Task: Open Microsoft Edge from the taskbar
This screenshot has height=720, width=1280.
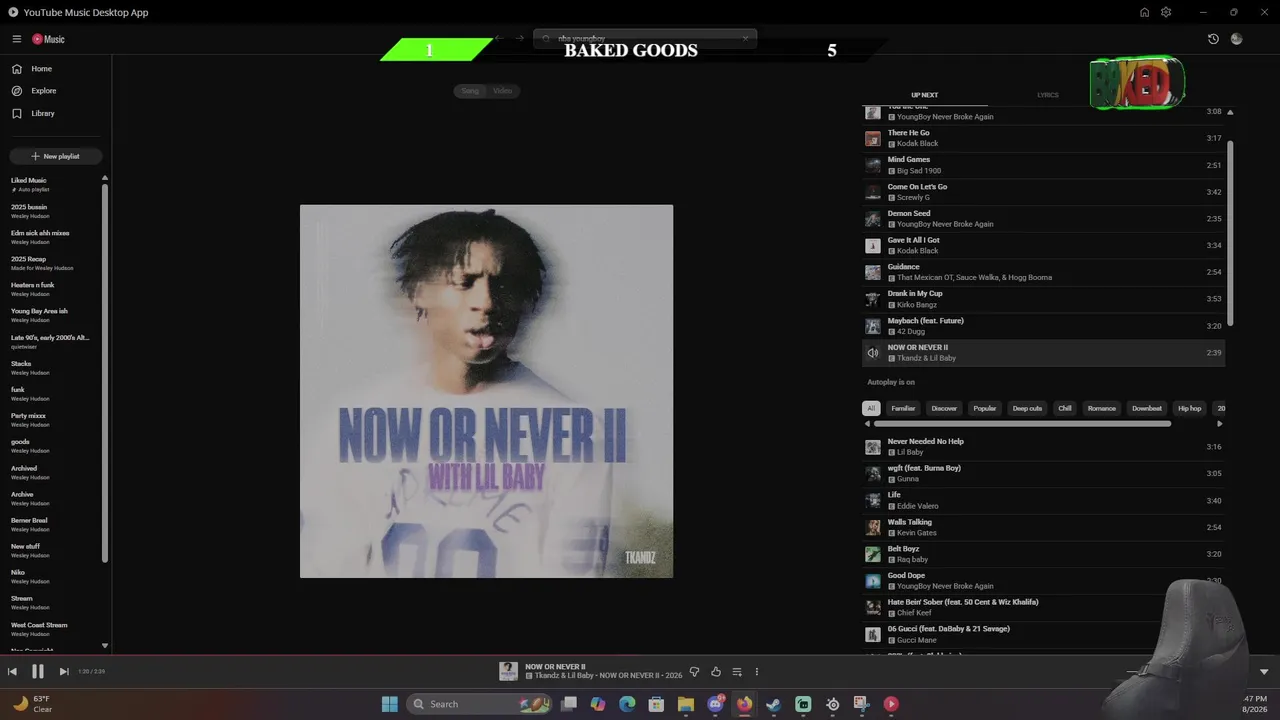Action: [627, 704]
